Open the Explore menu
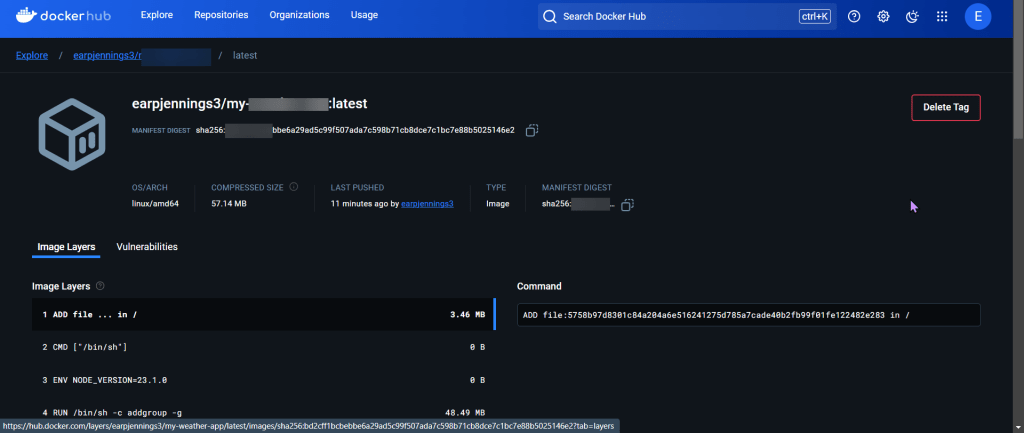Screen dimensions: 1024x433 click(x=157, y=16)
